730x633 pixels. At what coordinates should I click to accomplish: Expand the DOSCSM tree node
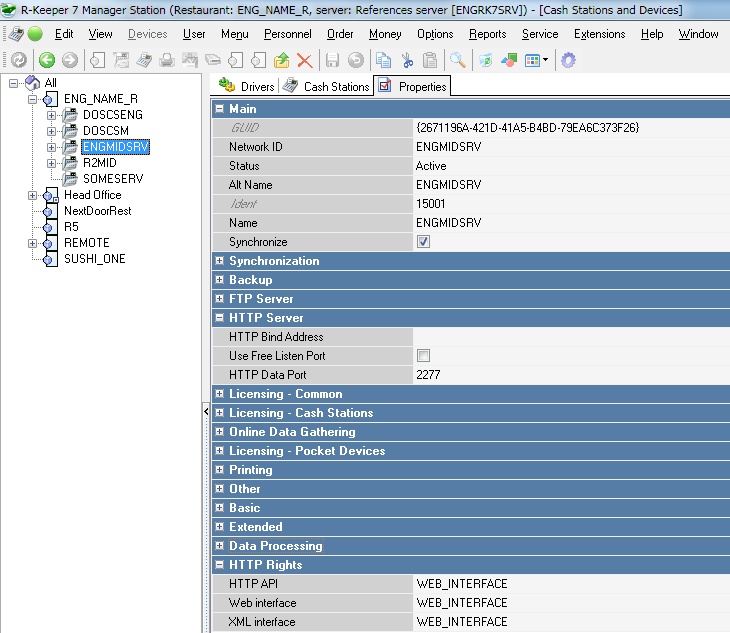tap(51, 131)
